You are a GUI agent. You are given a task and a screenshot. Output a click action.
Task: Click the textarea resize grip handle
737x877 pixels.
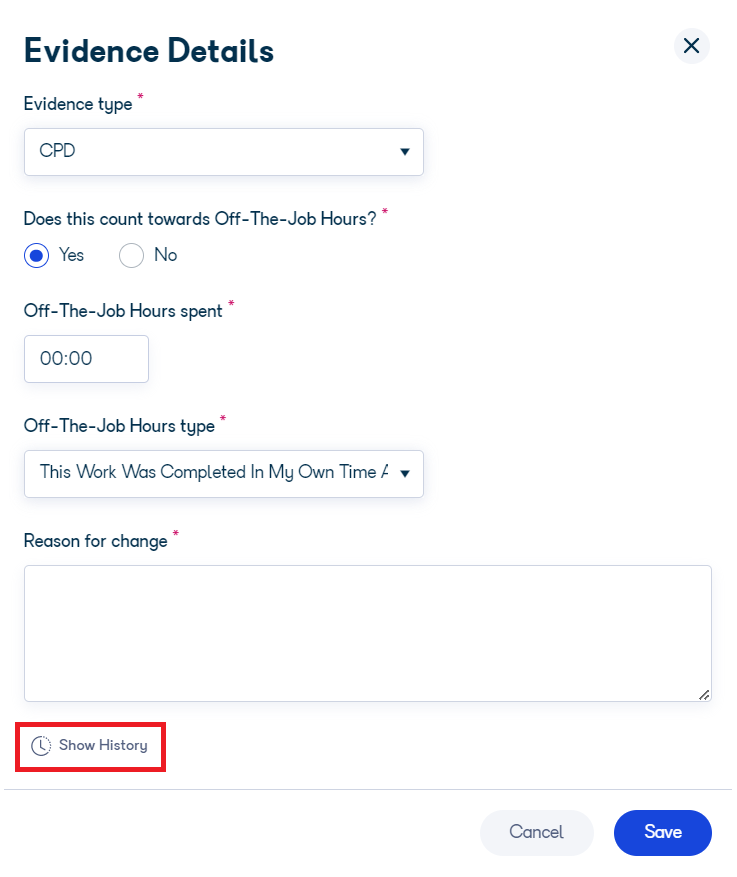(x=704, y=695)
